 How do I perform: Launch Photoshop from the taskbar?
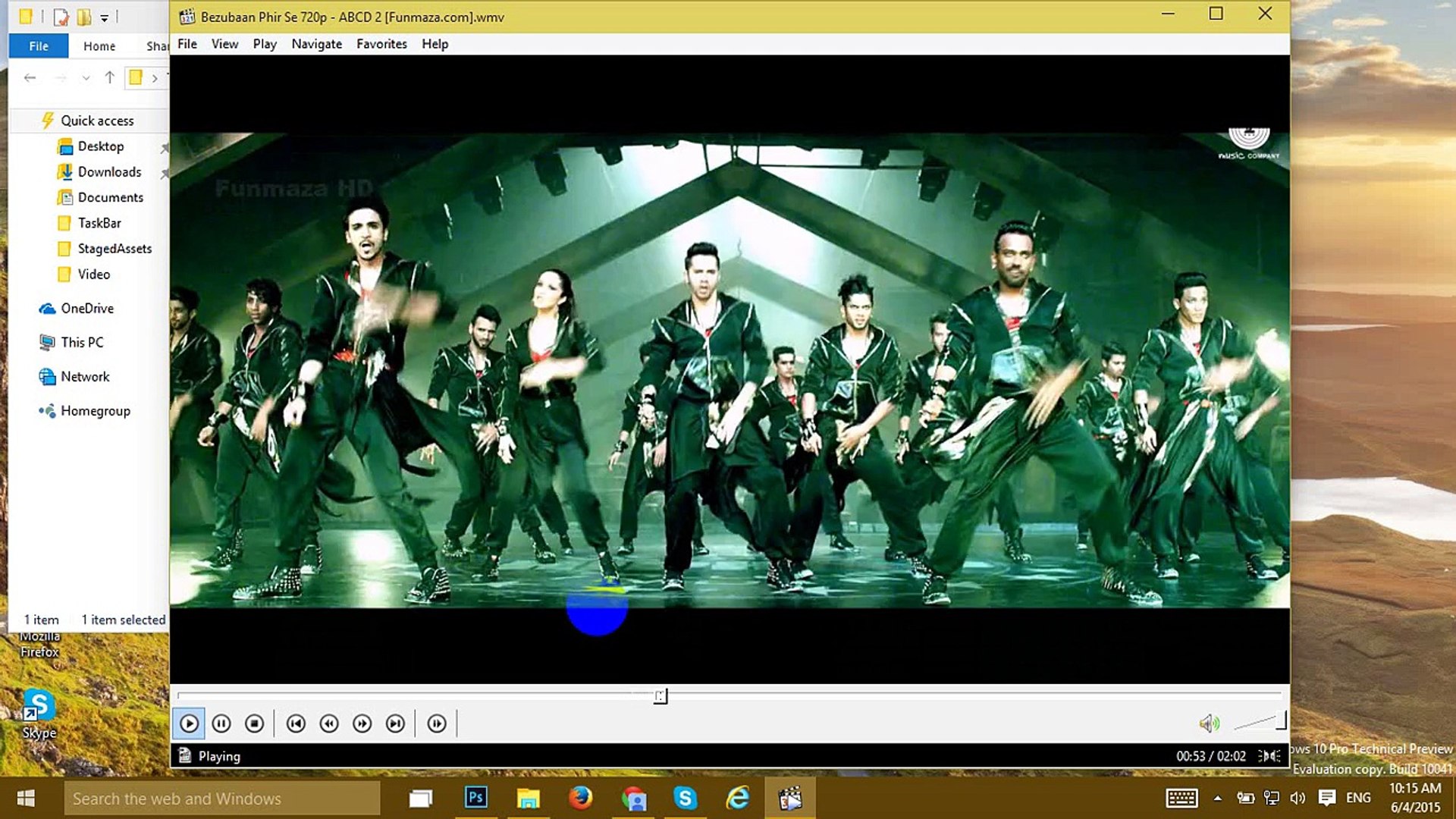pyautogui.click(x=475, y=798)
